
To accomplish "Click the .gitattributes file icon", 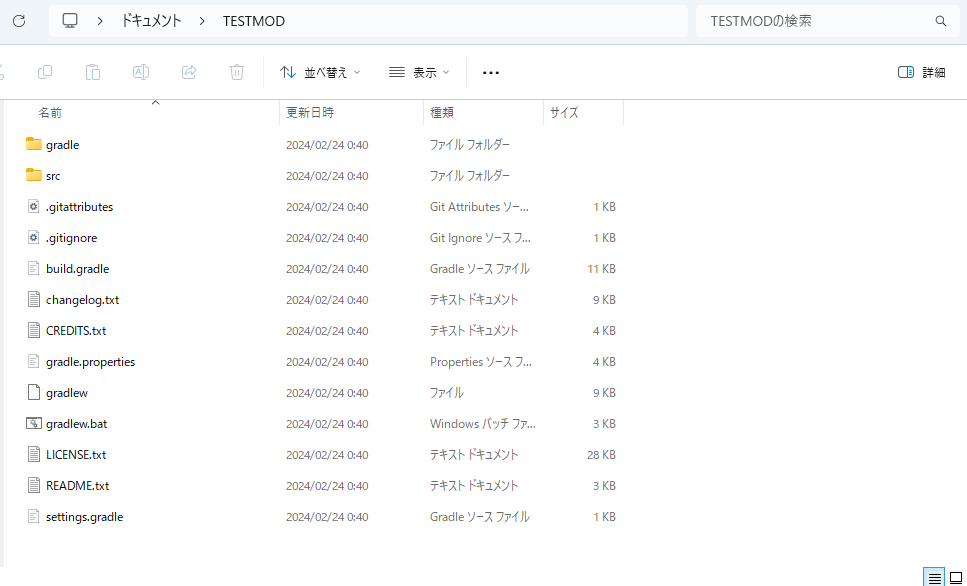I will pyautogui.click(x=34, y=207).
